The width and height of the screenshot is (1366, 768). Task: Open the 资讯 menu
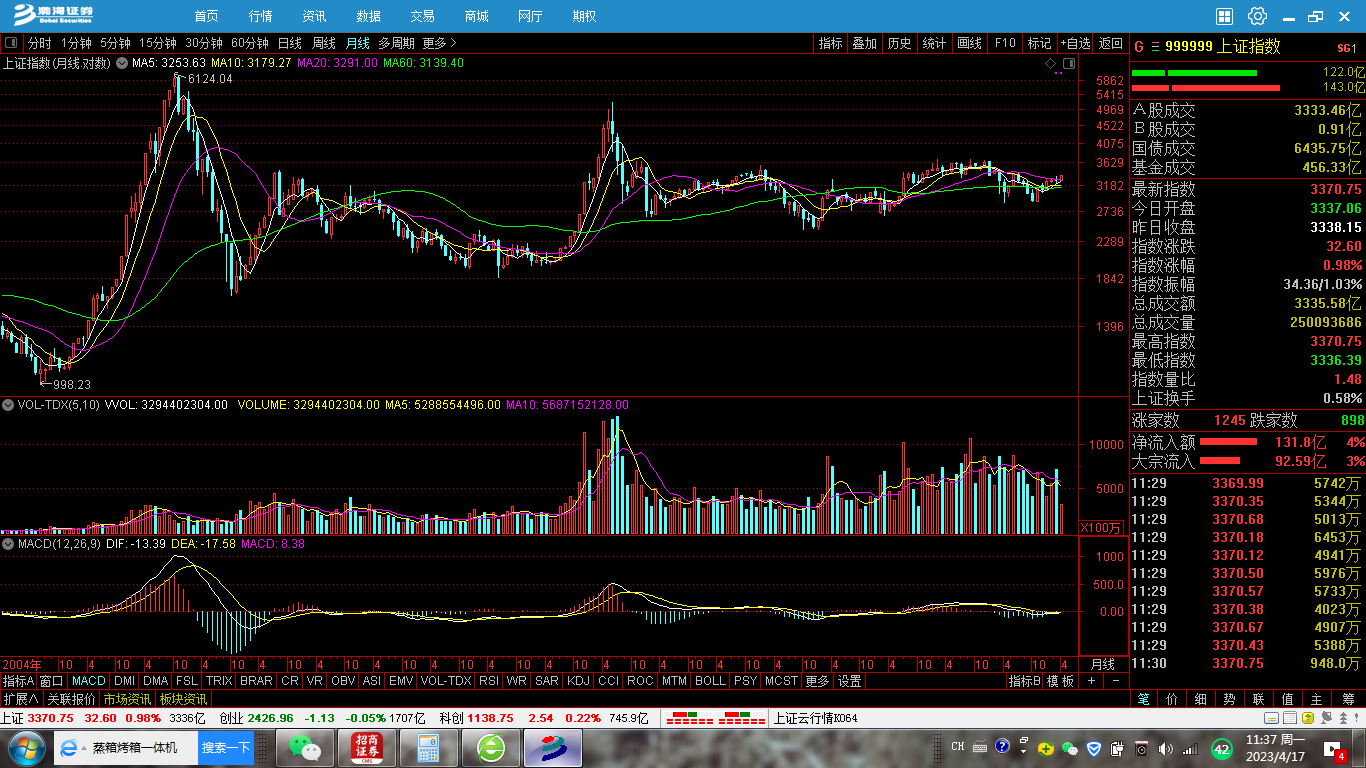[315, 16]
